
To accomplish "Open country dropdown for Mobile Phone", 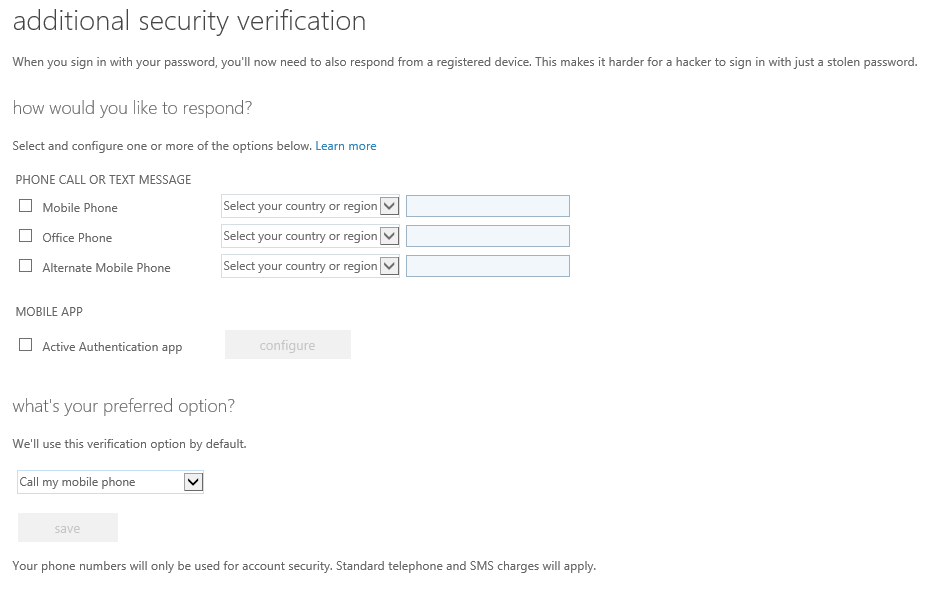I will pyautogui.click(x=310, y=207).
